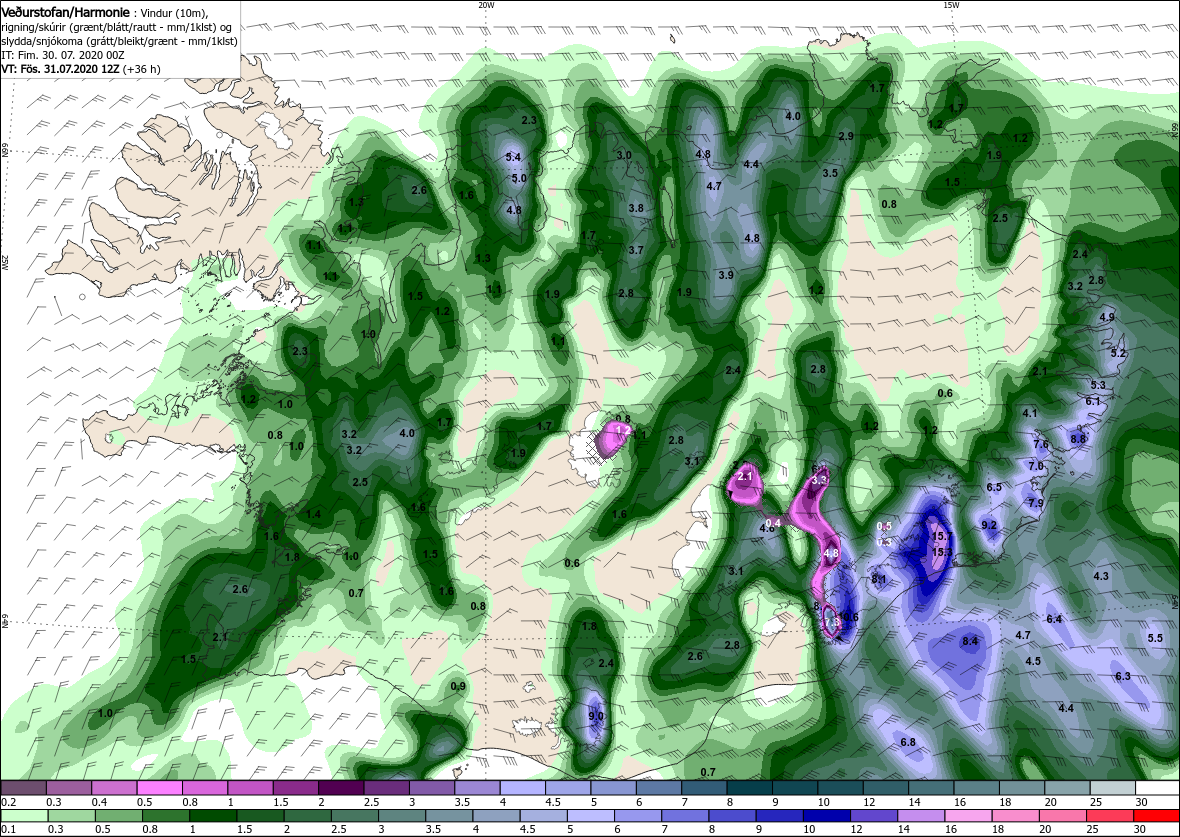Image resolution: width=1180 pixels, height=837 pixels.
Task: Click the 5.3 precipitation value
Action: pyautogui.click(x=1098, y=385)
